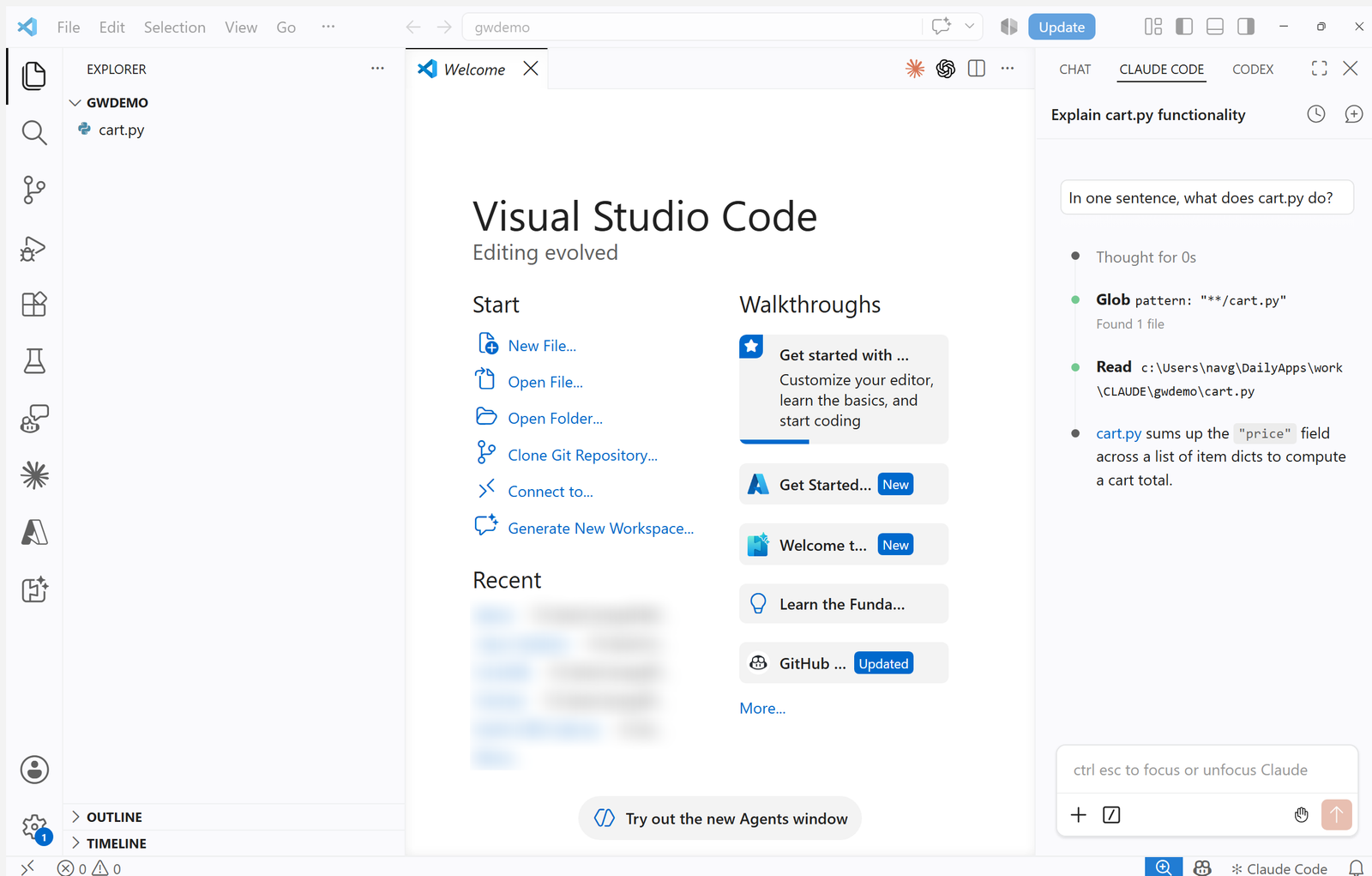
Task: Open Explorer Views and More Actions ellipsis
Action: (377, 69)
